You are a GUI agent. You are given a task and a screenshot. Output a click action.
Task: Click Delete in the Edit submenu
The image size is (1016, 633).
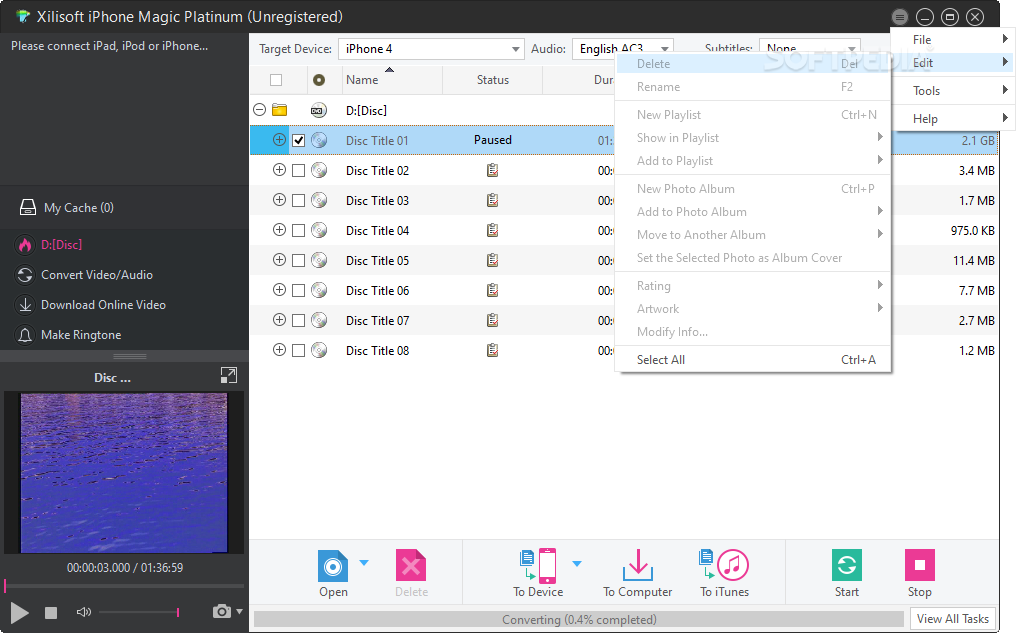point(753,63)
